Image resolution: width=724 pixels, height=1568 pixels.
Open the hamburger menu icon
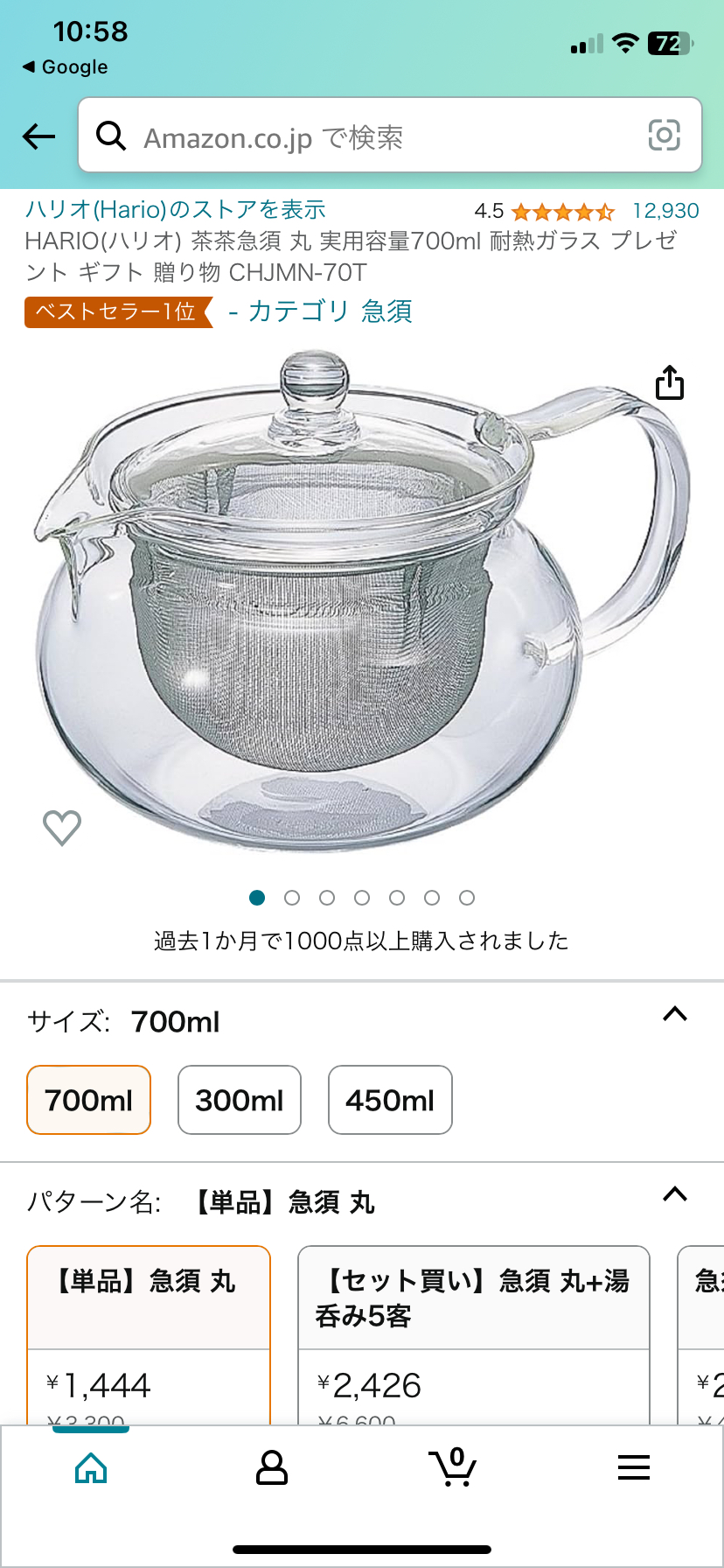[634, 1467]
